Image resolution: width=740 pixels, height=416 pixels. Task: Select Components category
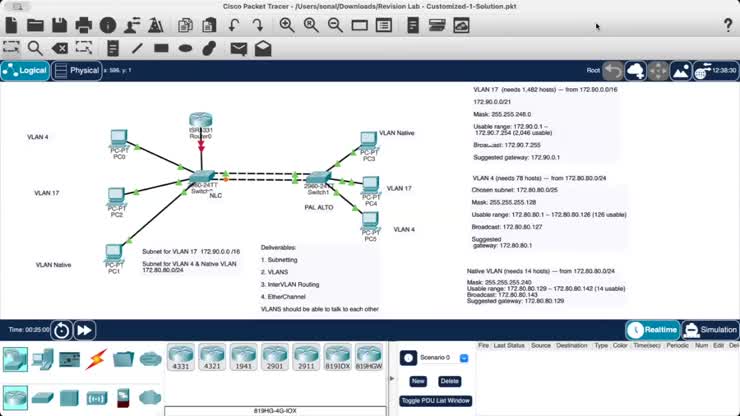coord(69,359)
